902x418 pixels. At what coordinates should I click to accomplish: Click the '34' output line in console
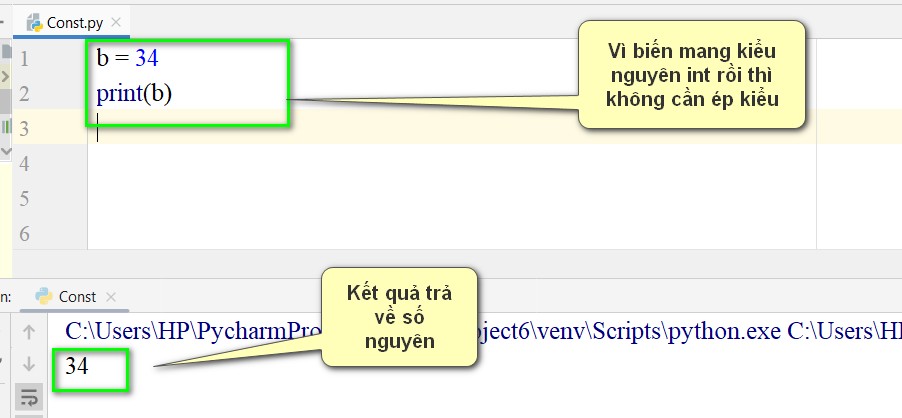tap(77, 366)
